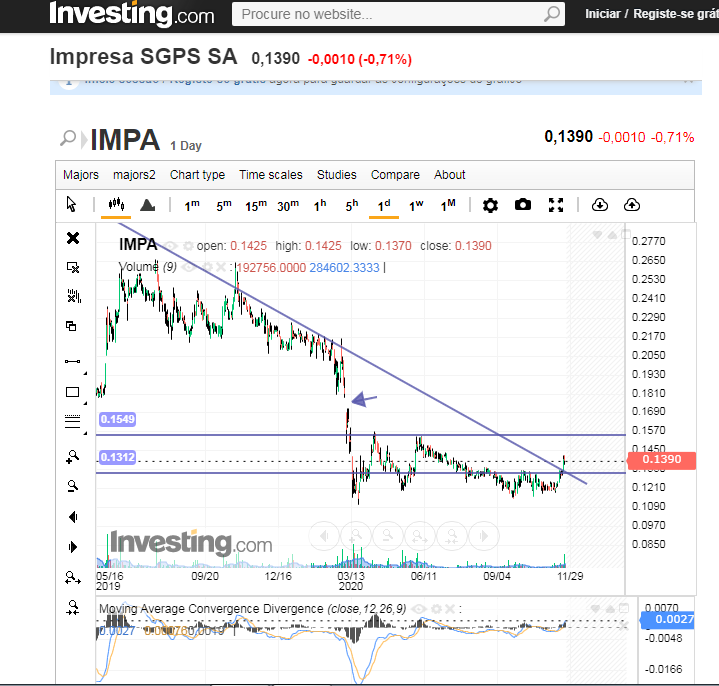Open the Majors menu
The image size is (719, 686).
pos(81,175)
